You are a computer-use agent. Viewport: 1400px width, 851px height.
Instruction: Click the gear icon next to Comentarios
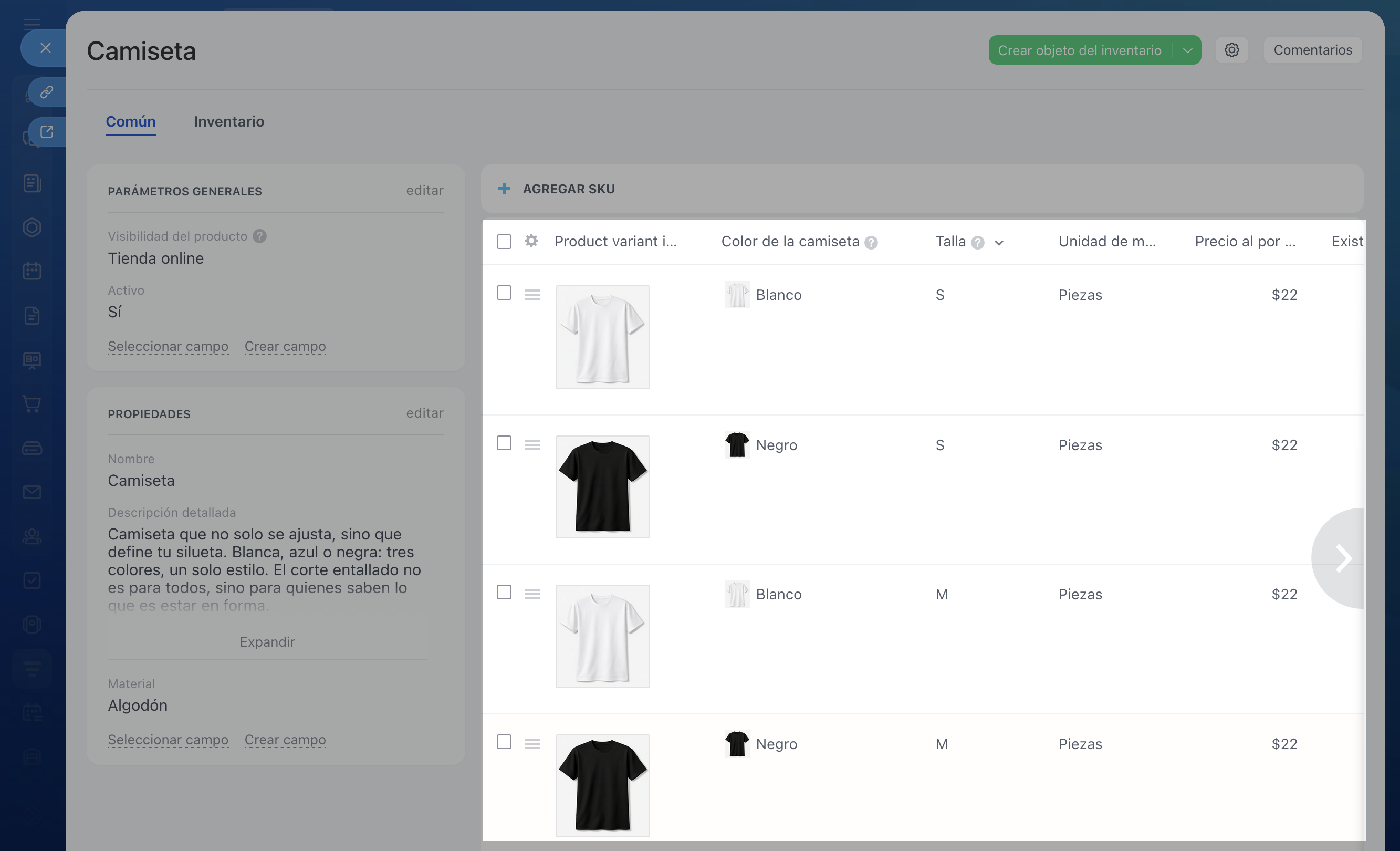(1231, 50)
